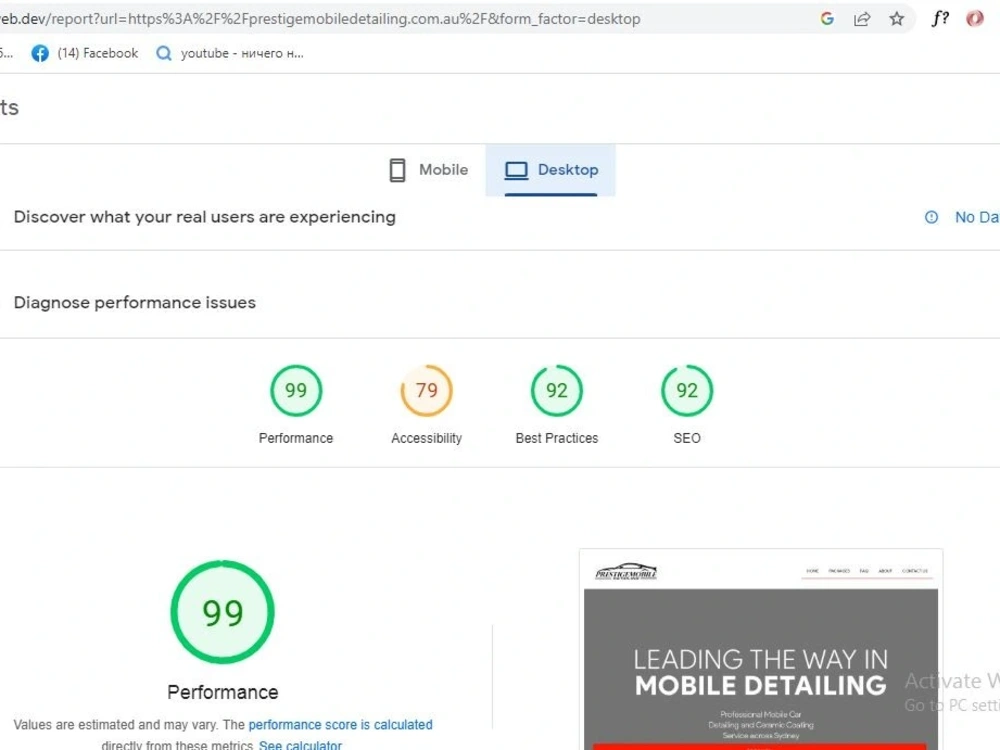Open the Facebook bookmark icon
This screenshot has height=750, width=1000.
[x=40, y=54]
